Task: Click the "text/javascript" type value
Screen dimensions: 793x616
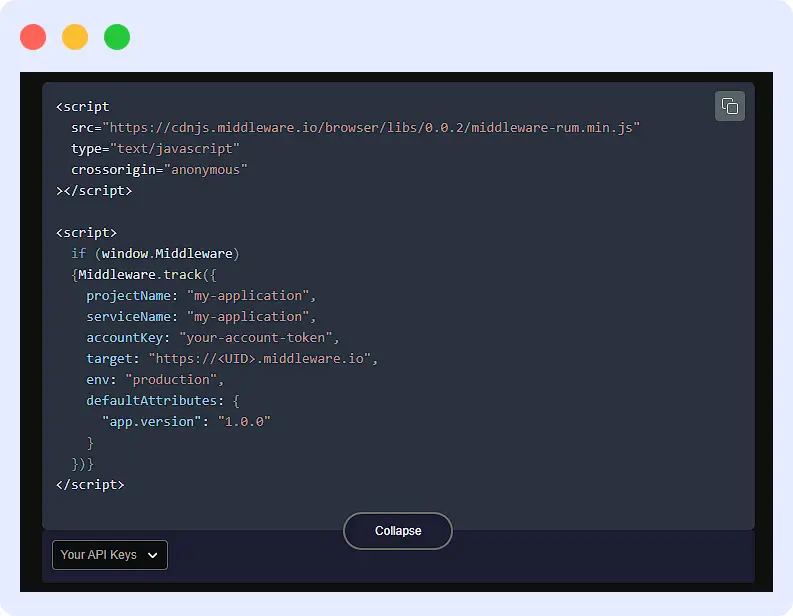Action: click(x=174, y=149)
